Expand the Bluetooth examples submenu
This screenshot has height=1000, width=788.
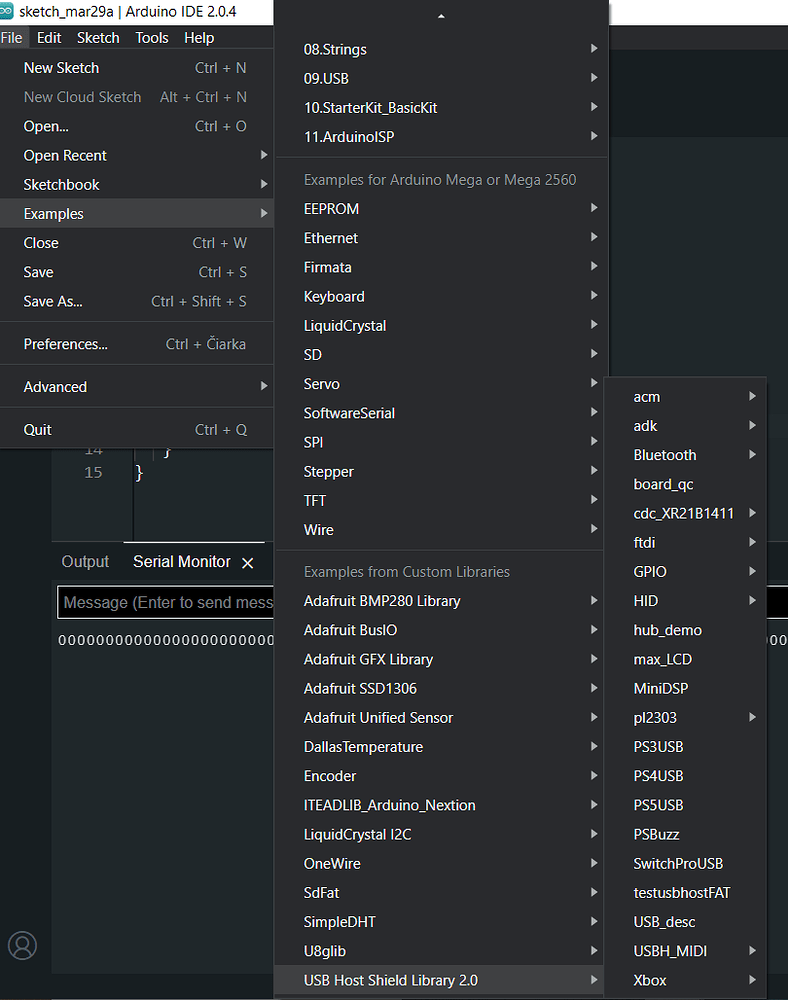coord(665,454)
